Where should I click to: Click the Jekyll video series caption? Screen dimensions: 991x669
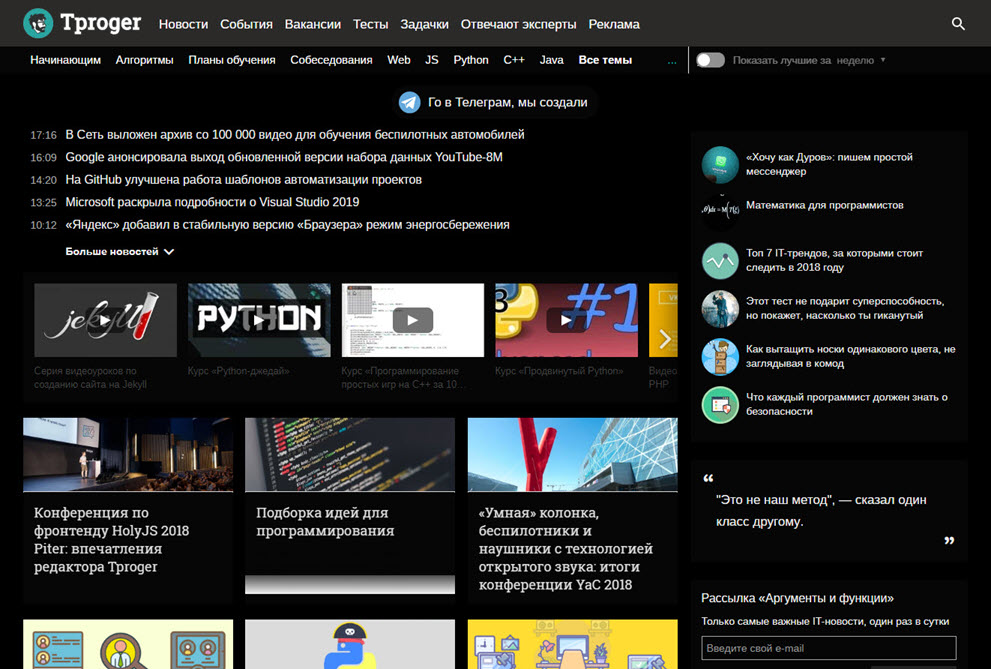coord(90,378)
